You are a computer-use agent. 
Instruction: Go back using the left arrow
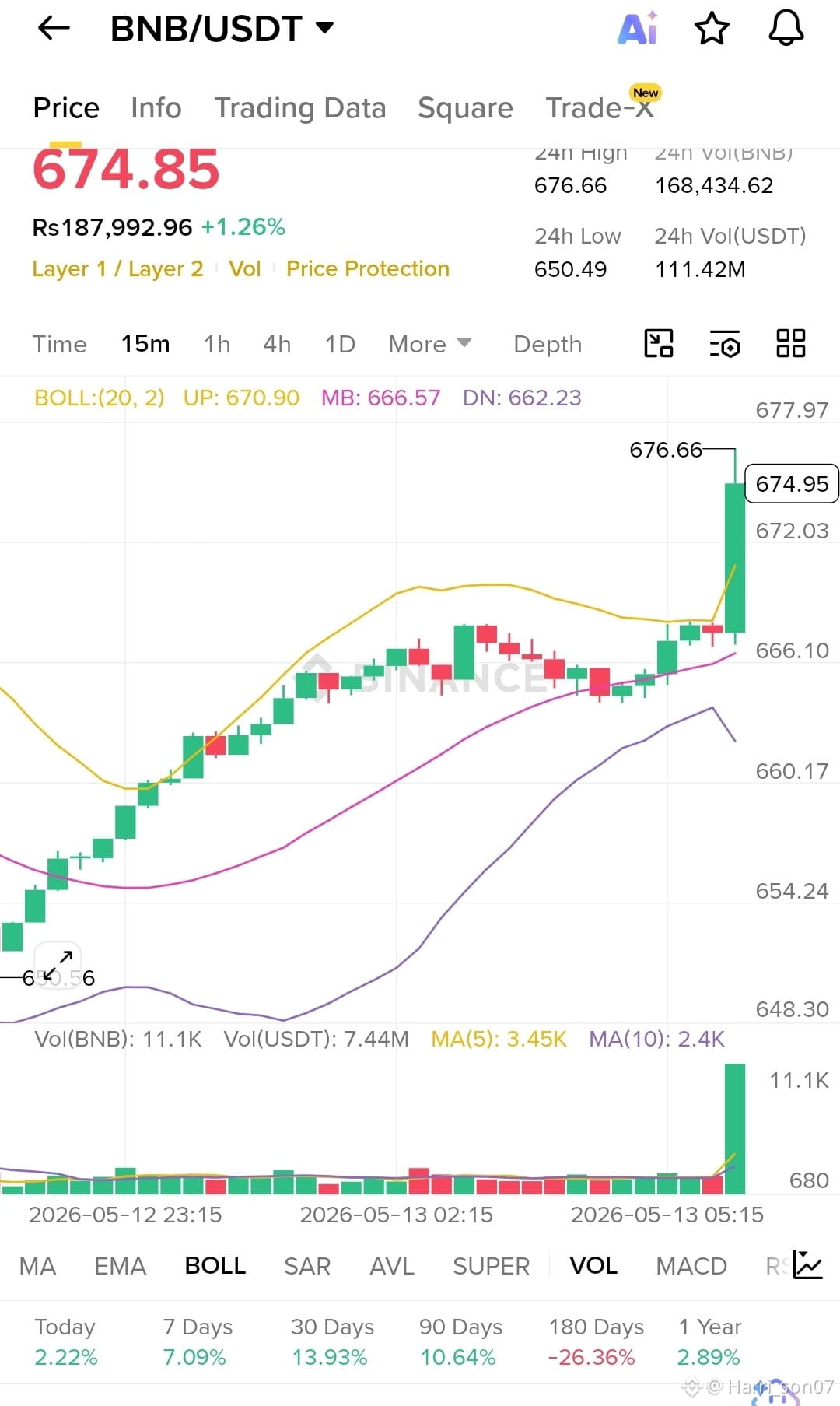[x=54, y=29]
